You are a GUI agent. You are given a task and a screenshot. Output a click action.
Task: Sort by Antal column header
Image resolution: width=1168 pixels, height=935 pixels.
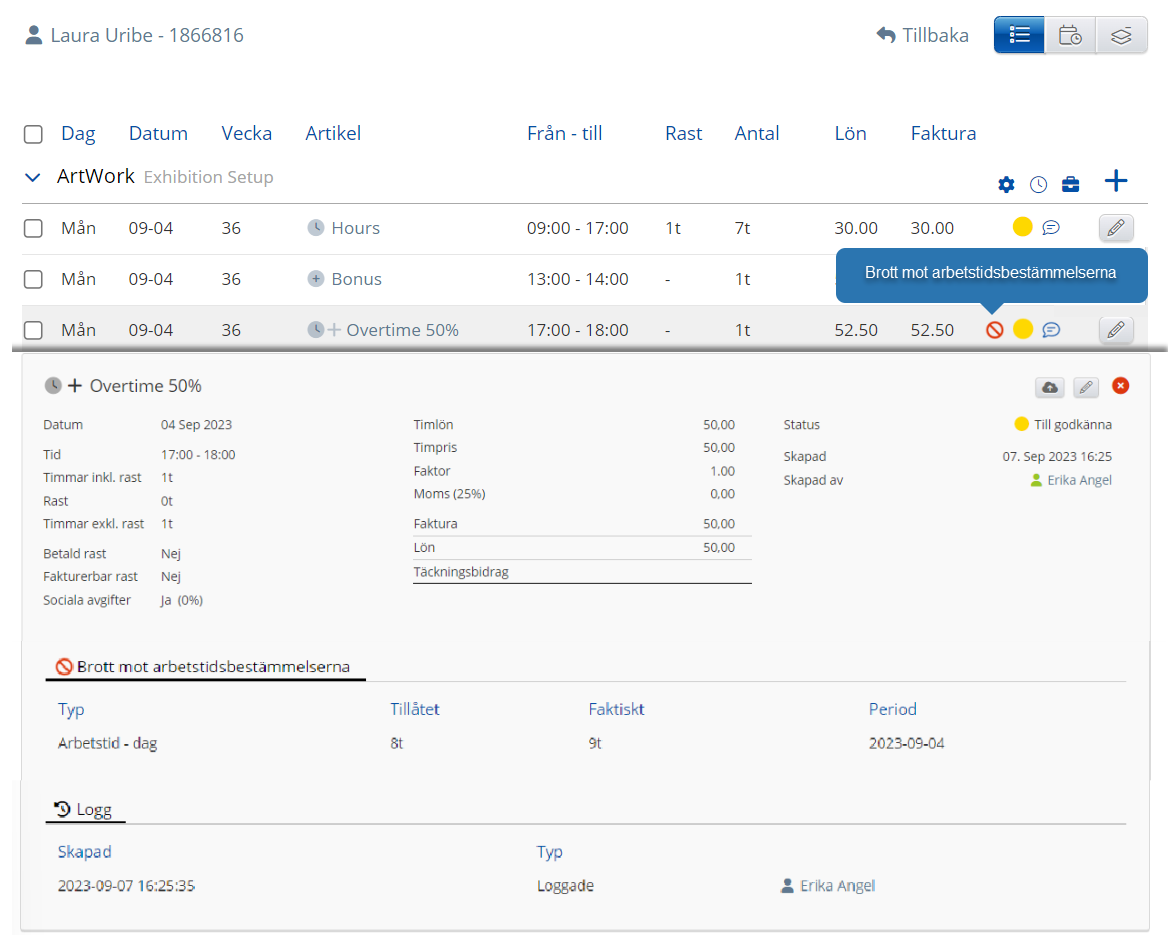pos(757,133)
